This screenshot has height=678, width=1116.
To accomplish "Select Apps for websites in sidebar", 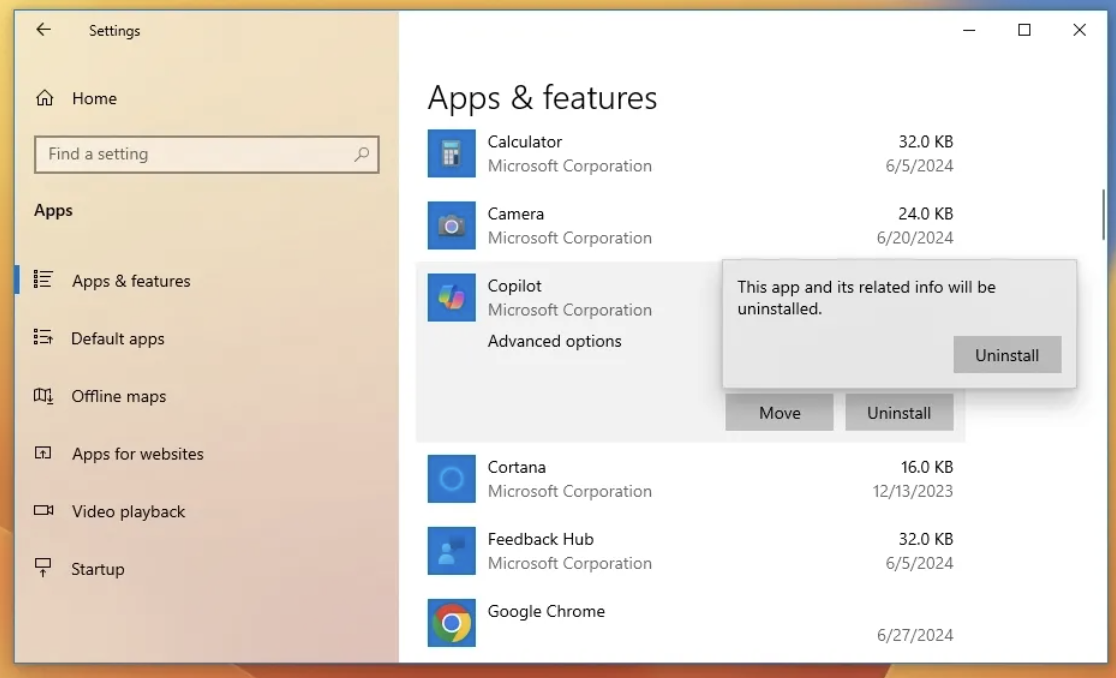I will coord(137,454).
